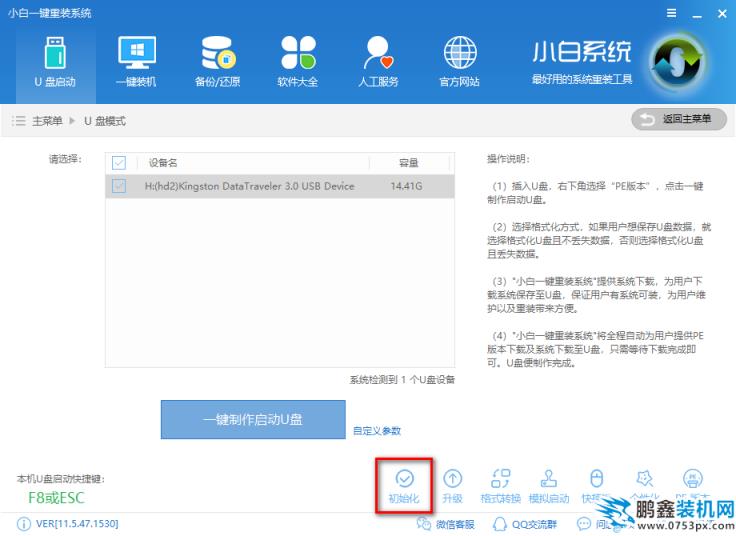Open QQ交流群 penguin link
The width and height of the screenshot is (736, 536).
click(x=525, y=524)
